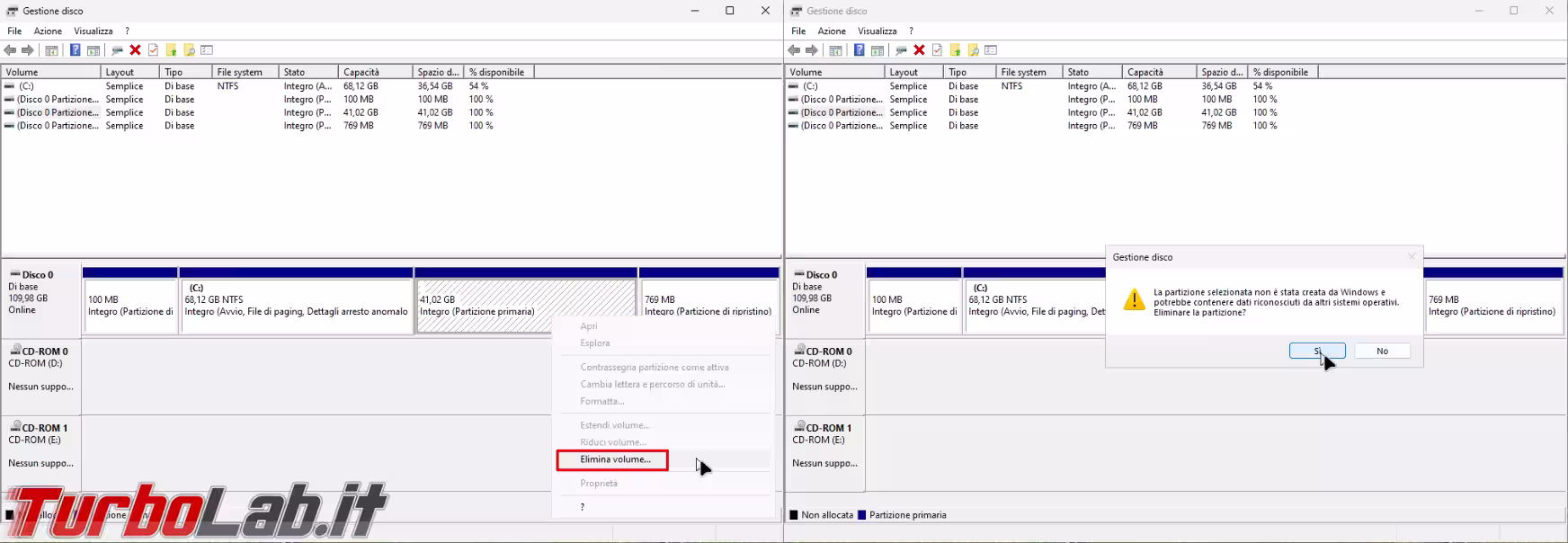Click the yellow warning icon in the dialog

(1135, 300)
